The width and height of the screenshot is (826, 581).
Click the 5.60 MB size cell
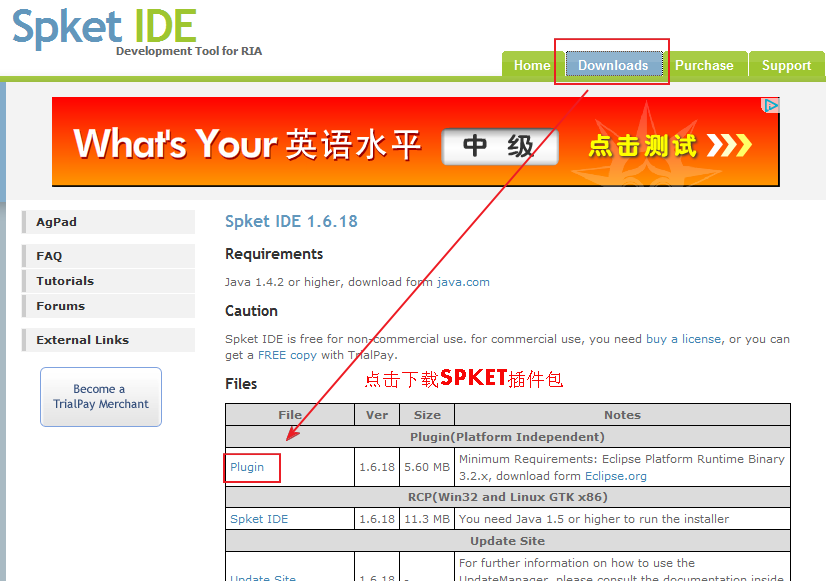point(427,467)
